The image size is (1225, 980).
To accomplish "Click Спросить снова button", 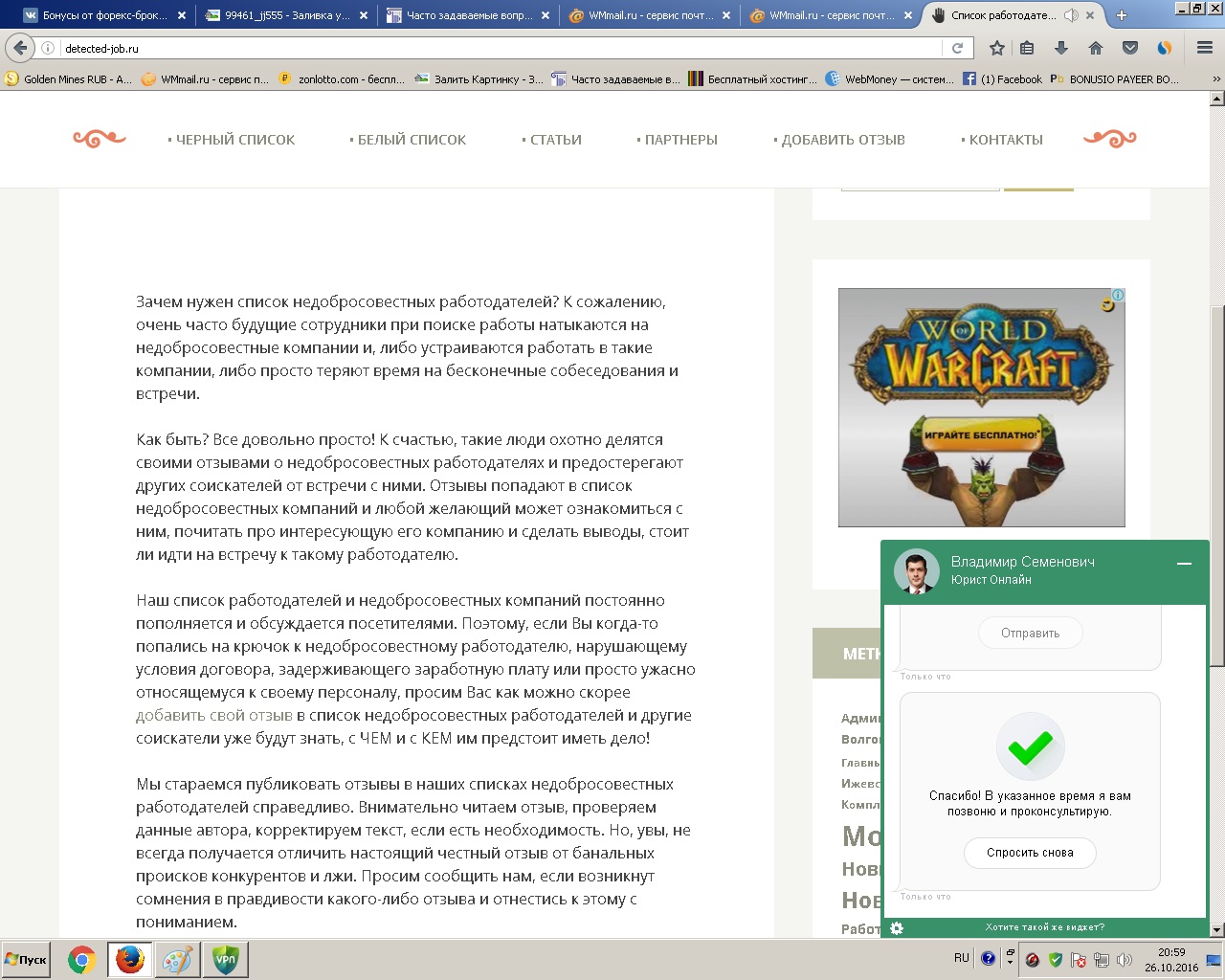I will pos(1031,853).
